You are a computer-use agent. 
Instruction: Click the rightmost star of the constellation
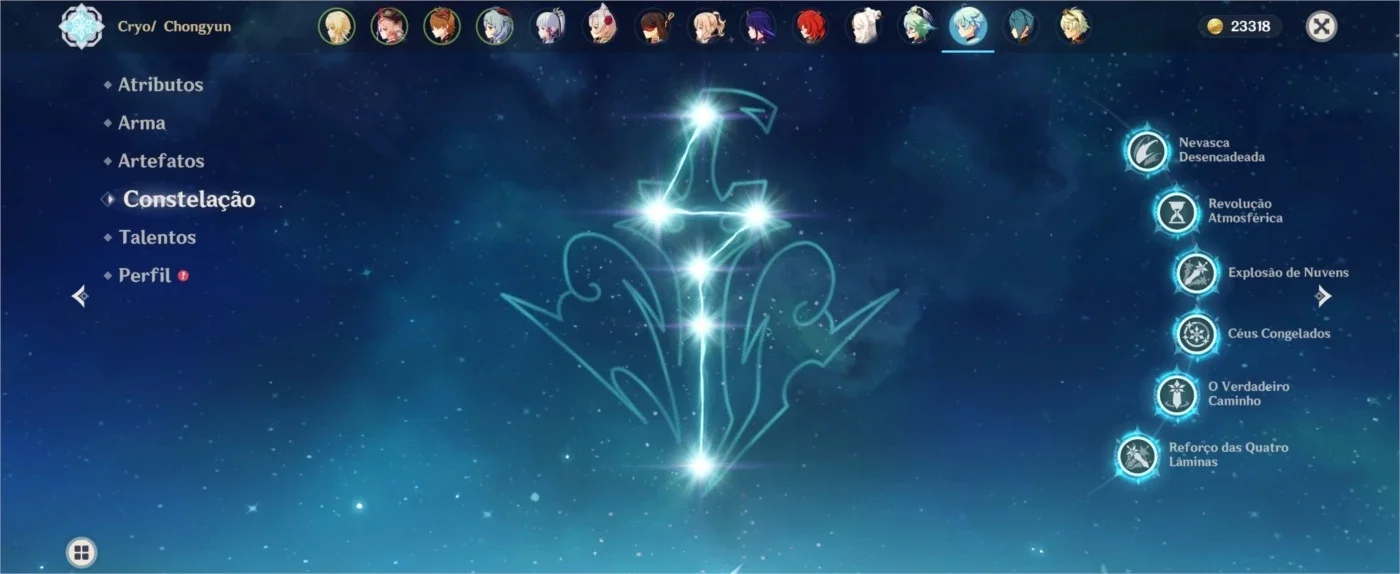pos(757,214)
